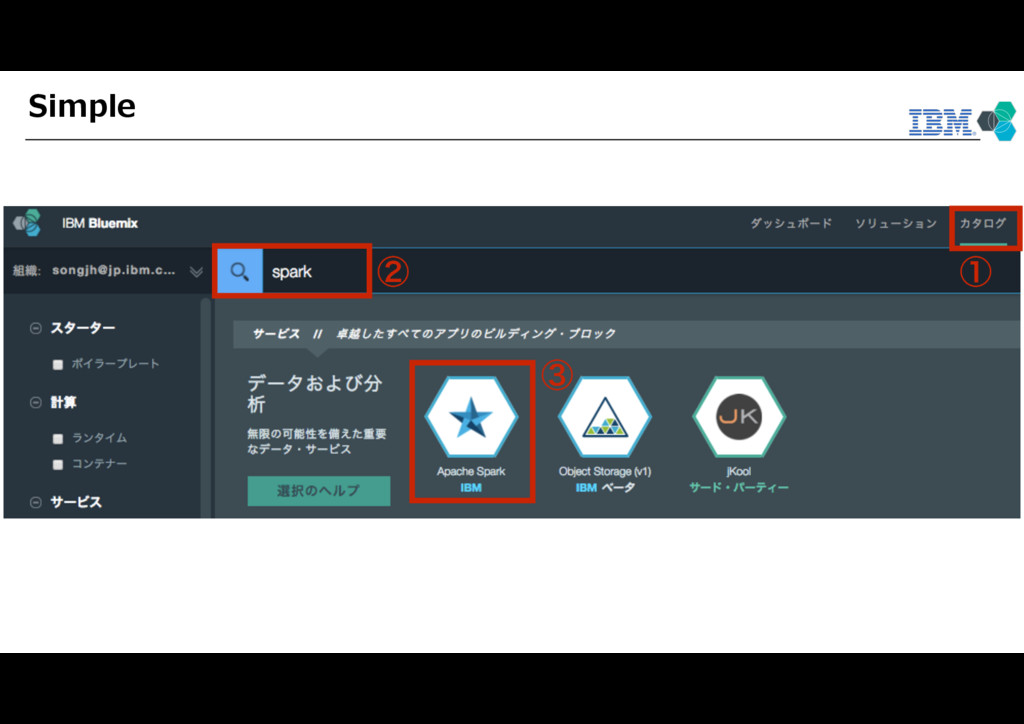Collapse the スターター section

(35, 328)
